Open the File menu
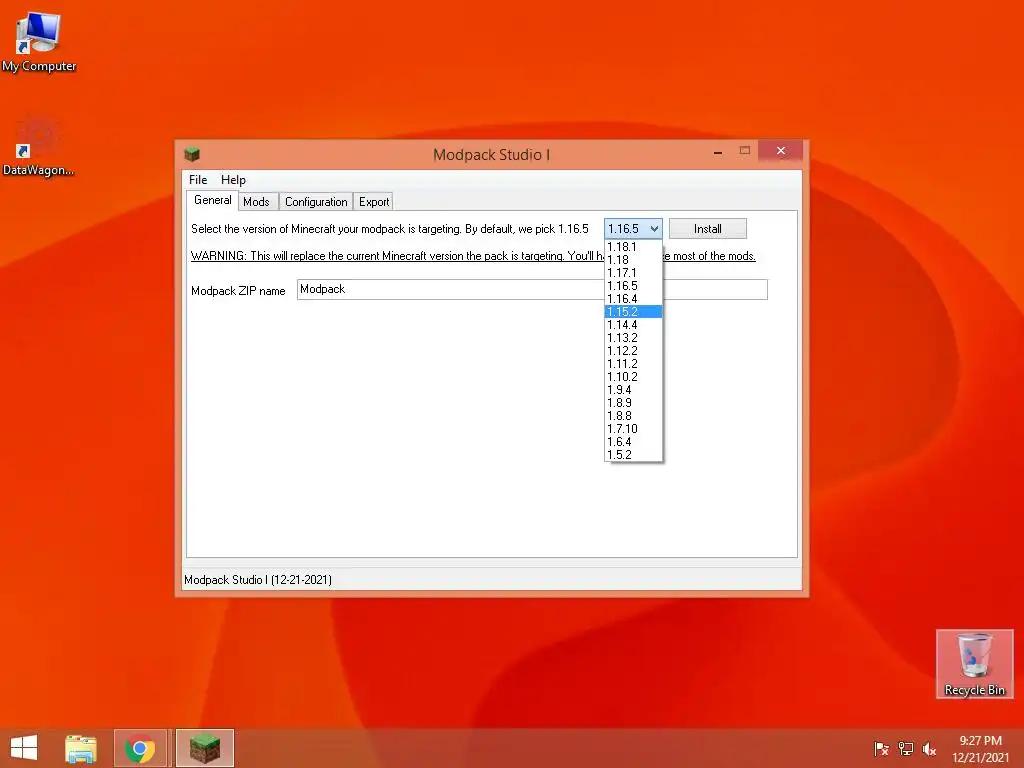Screen dimensions: 1024x768 pos(198,180)
